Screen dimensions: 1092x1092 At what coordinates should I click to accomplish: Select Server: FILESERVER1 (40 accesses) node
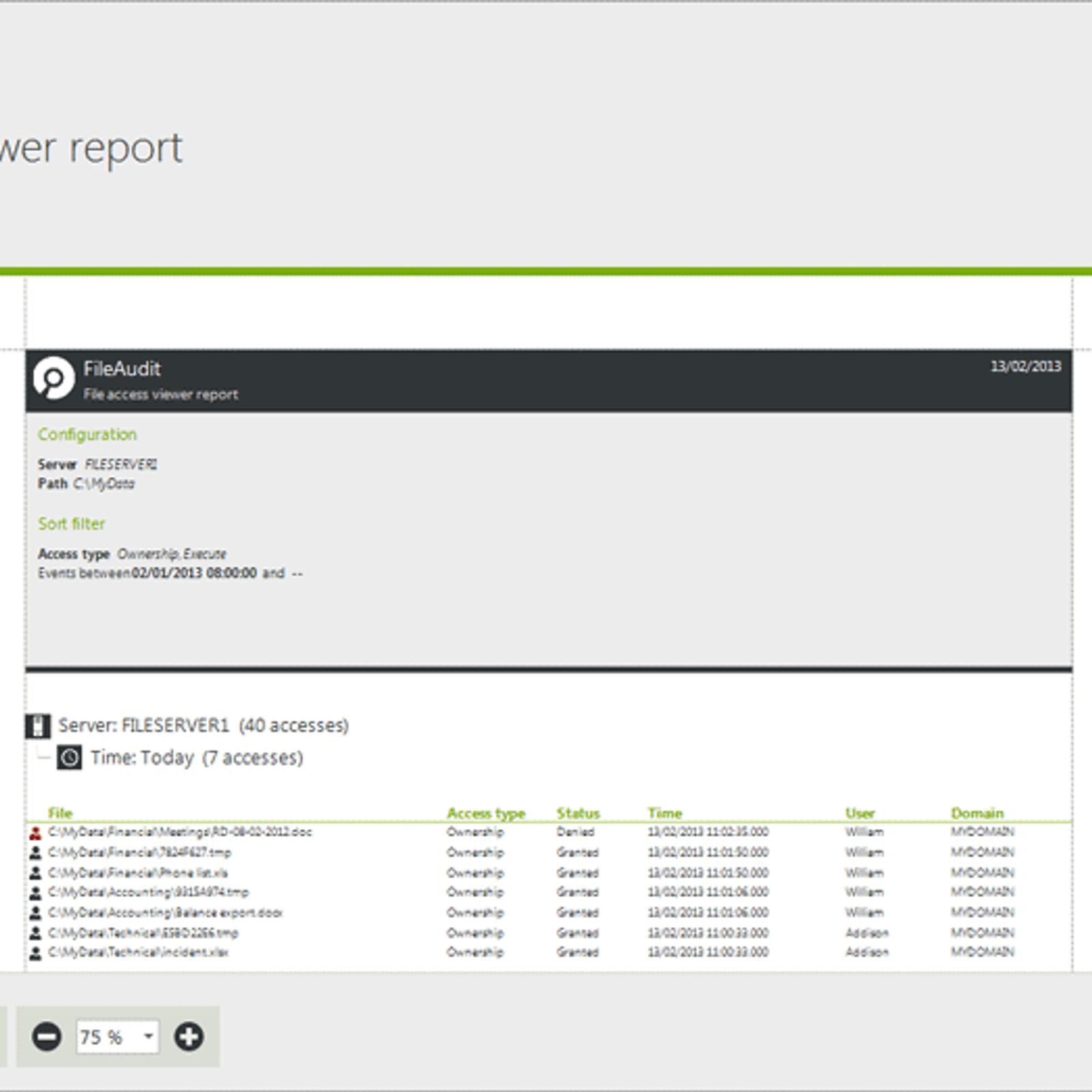(203, 725)
